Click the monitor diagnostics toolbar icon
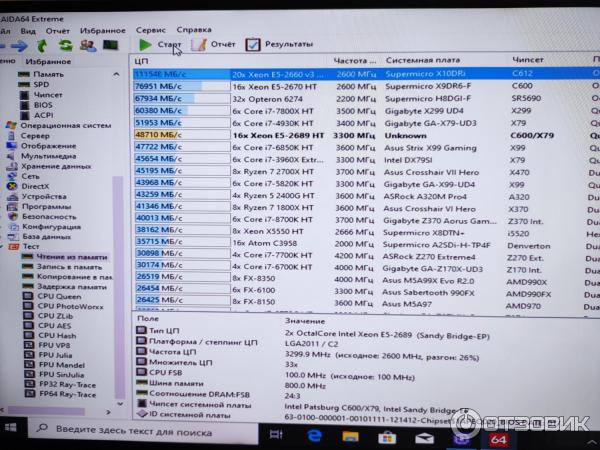 coord(111,45)
